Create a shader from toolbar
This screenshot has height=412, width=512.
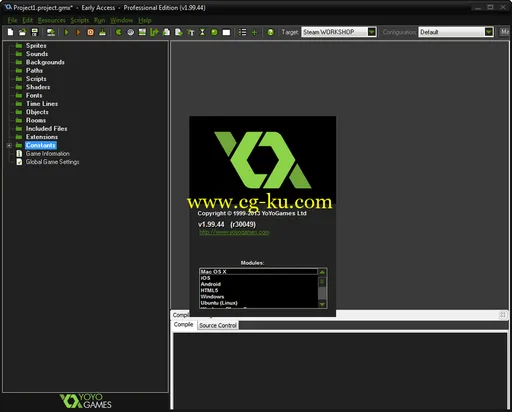pos(178,32)
